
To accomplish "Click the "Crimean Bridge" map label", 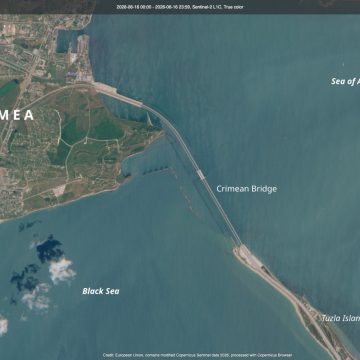I will (x=247, y=189).
